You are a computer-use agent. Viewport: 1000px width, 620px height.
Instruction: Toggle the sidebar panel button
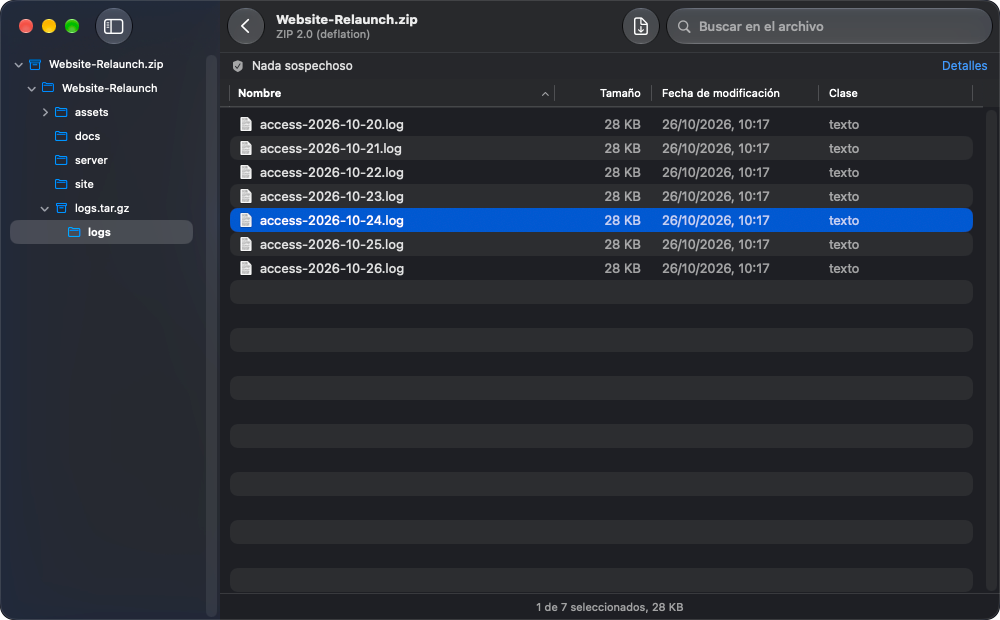click(x=114, y=26)
